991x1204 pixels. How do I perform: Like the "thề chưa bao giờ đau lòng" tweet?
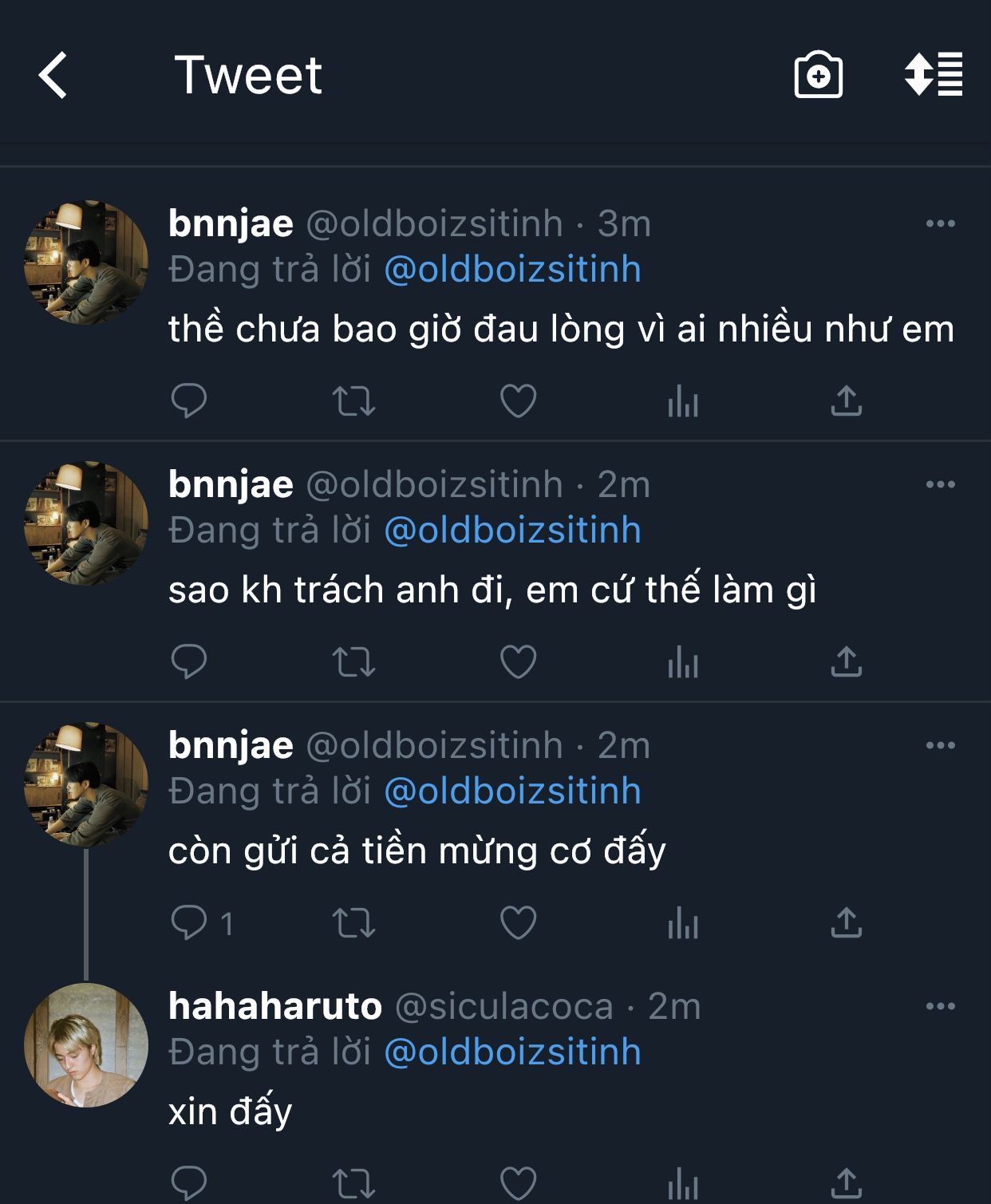(518, 401)
